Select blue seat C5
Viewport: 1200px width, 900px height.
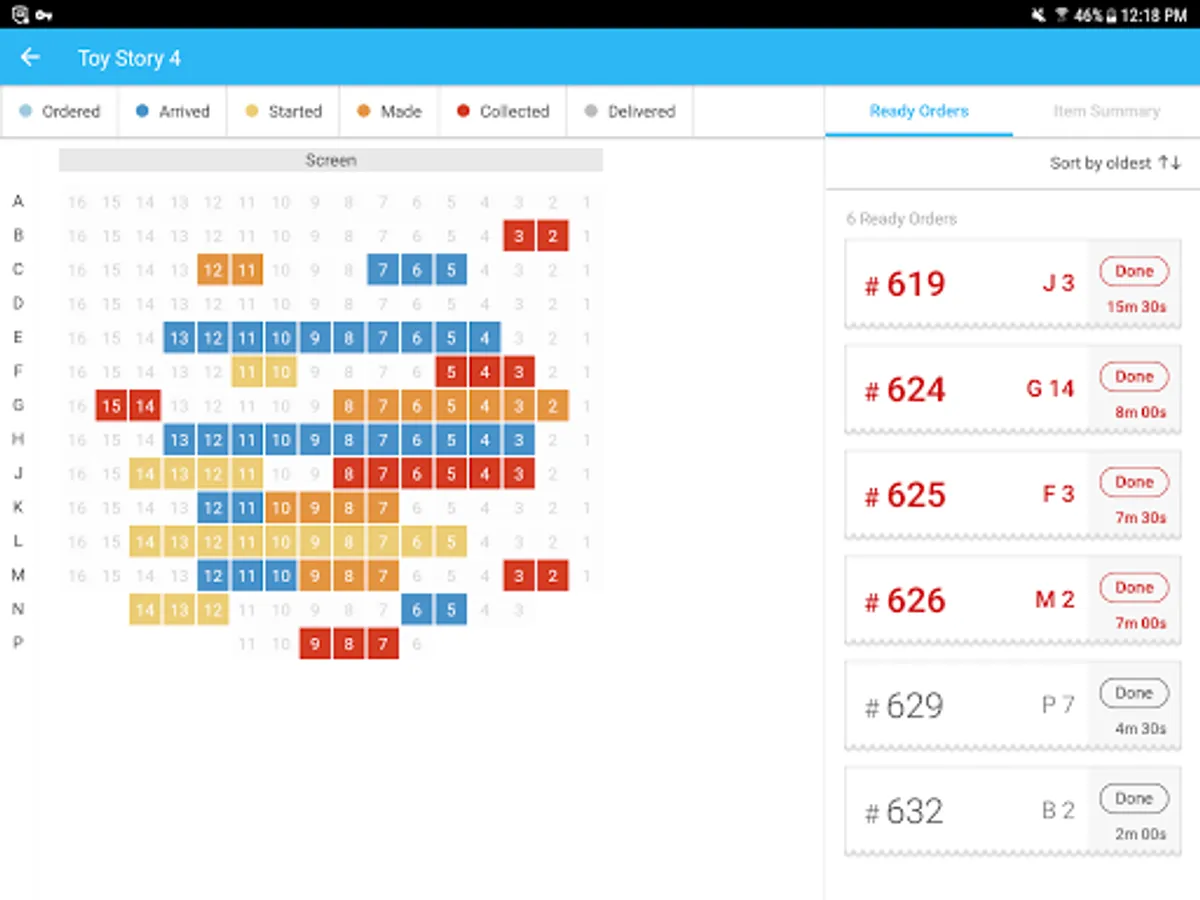[x=451, y=270]
